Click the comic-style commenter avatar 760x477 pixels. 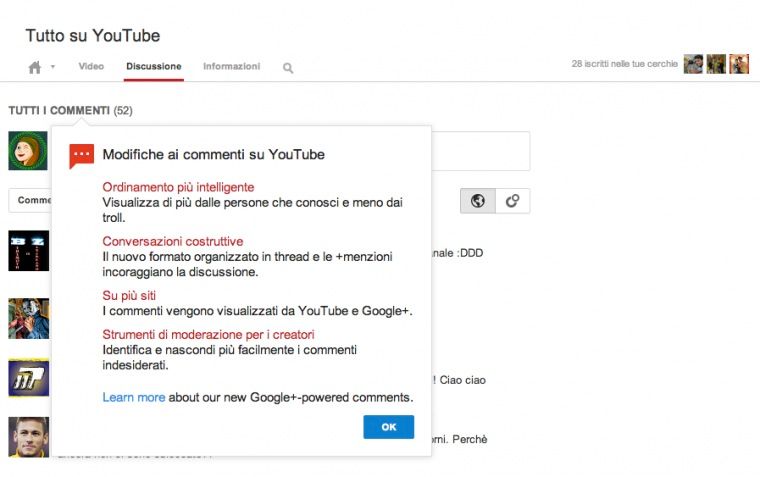coord(29,318)
